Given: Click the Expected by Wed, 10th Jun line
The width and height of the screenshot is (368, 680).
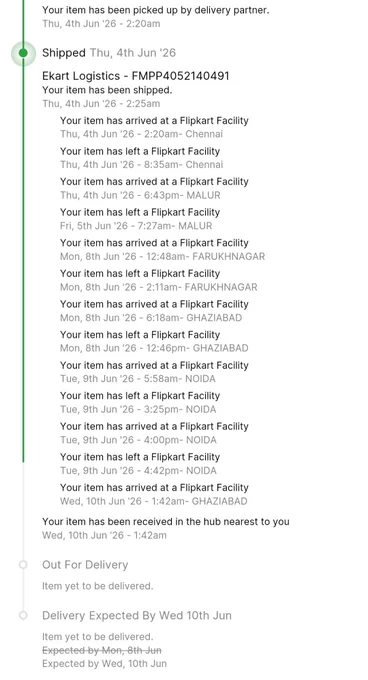Looking at the screenshot, I should [104, 664].
